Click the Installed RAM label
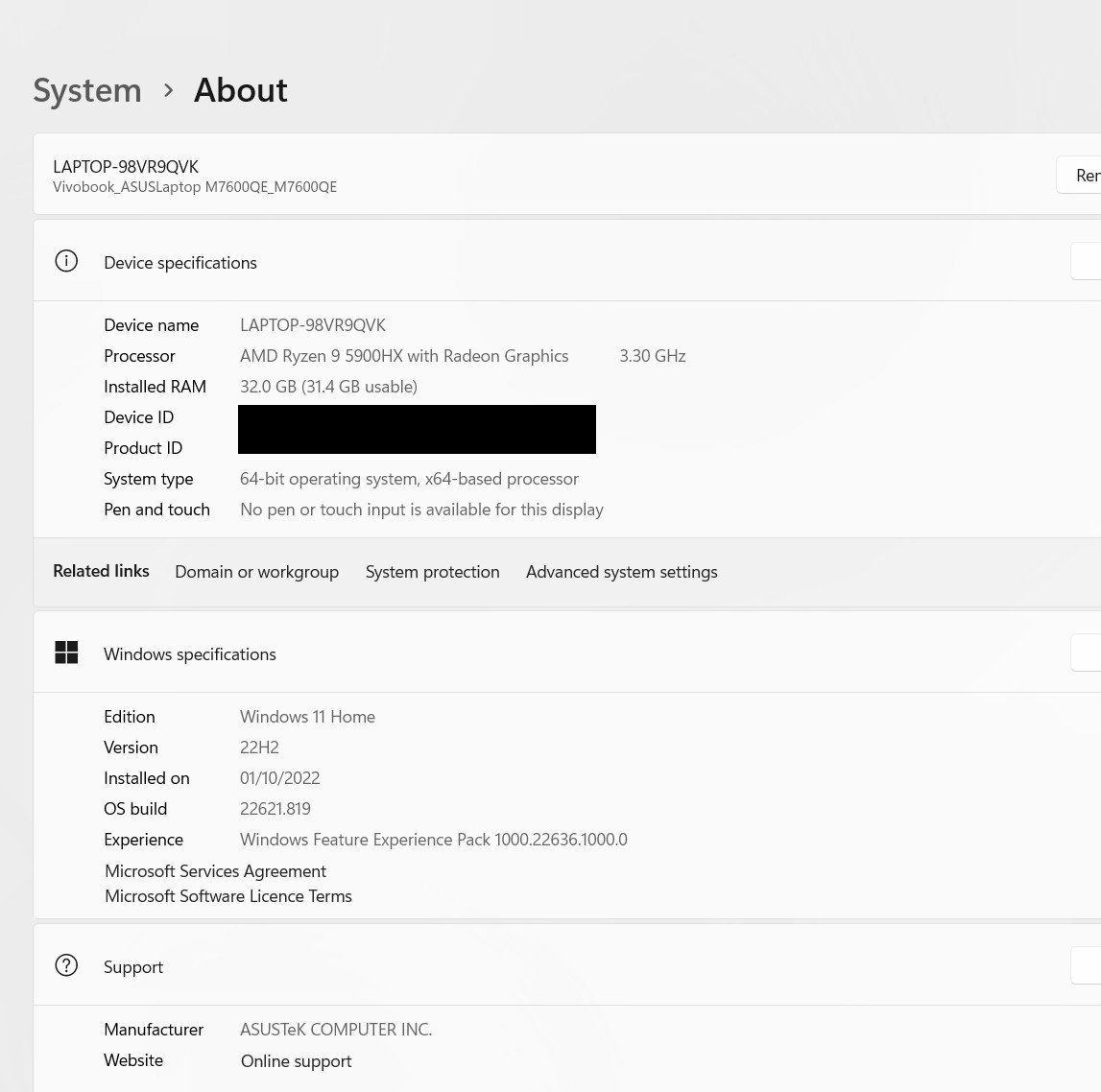The image size is (1101, 1092). tap(156, 387)
